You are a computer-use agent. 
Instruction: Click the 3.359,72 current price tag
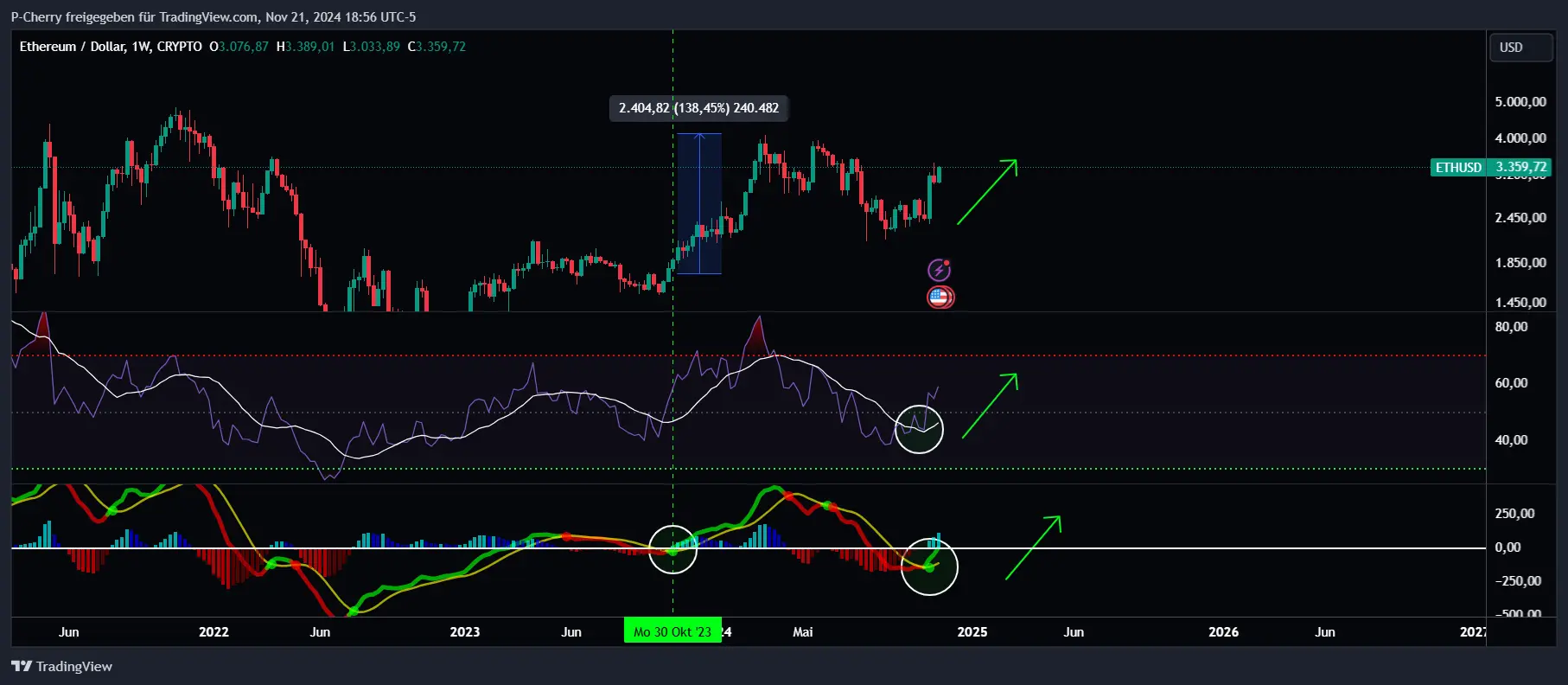(1520, 167)
